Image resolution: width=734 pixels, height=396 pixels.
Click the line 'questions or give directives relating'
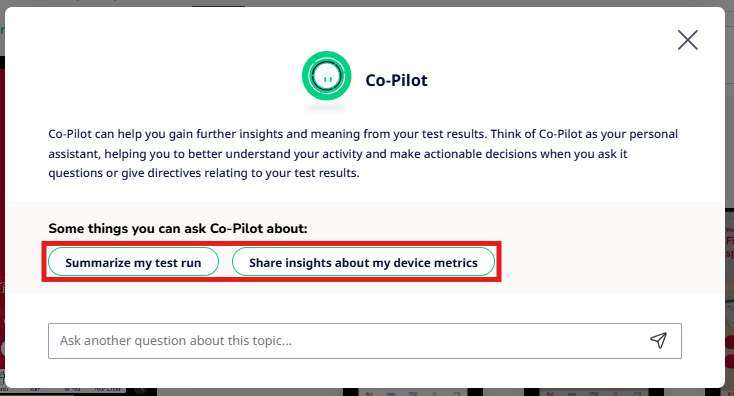pyautogui.click(x=204, y=173)
